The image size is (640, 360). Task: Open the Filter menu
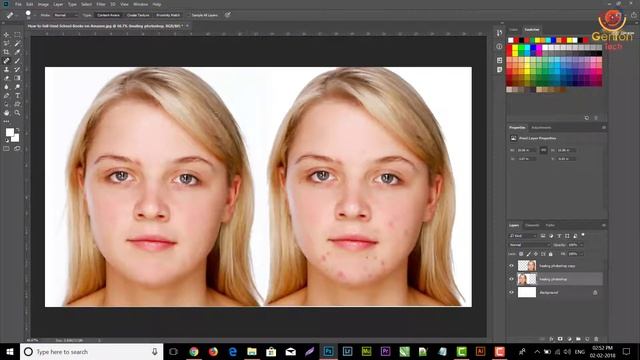(101, 4)
